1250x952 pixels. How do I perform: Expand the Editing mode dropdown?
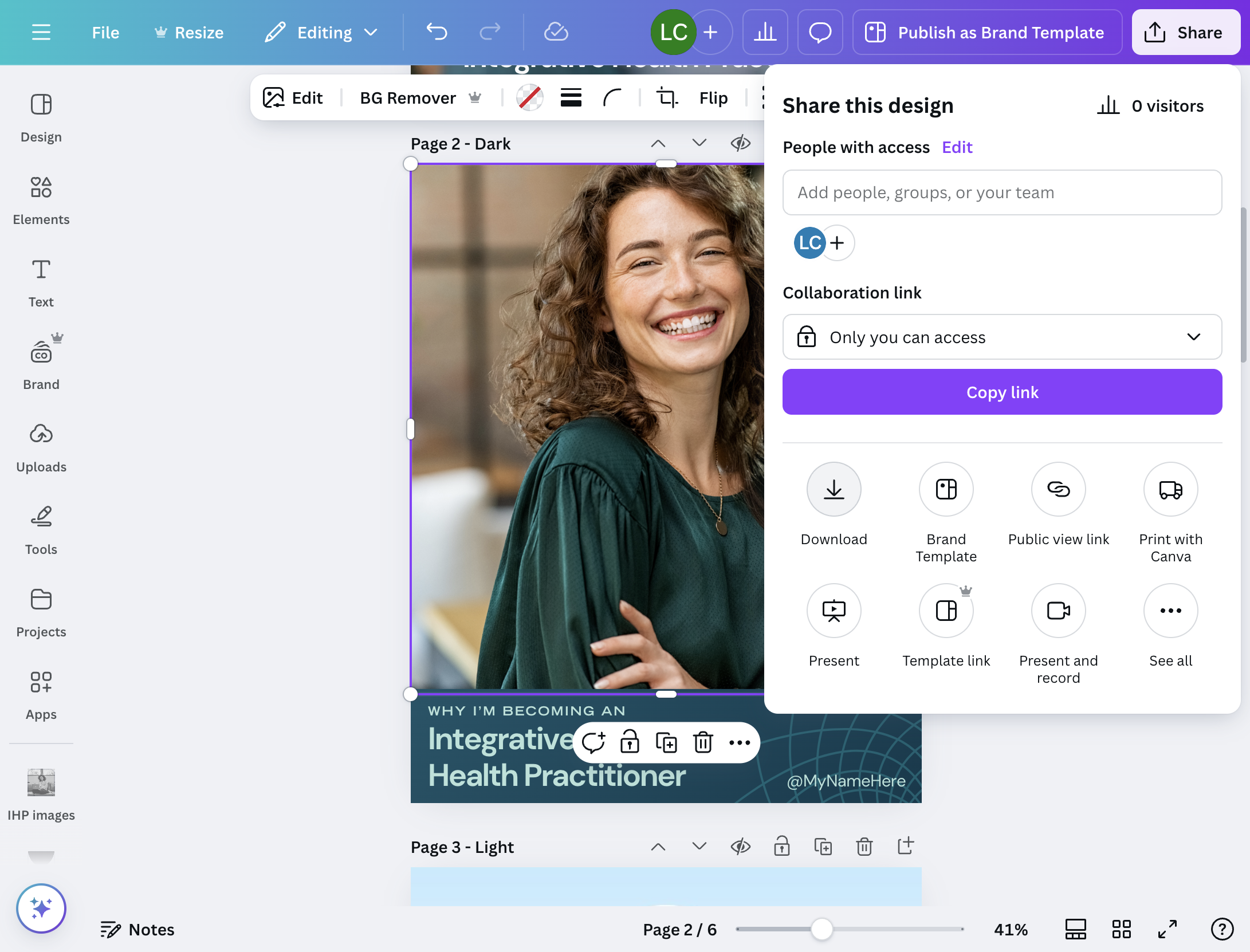pos(322,33)
